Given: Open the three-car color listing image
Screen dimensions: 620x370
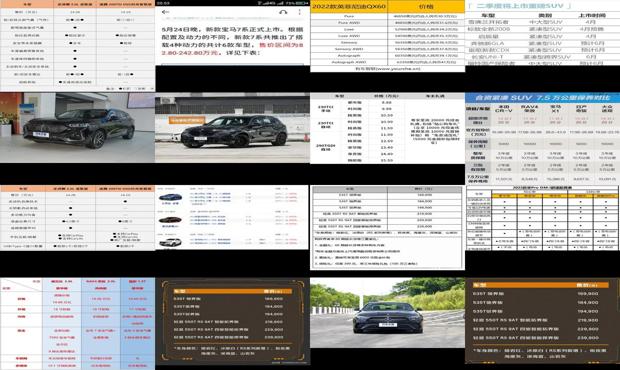Looking at the screenshot, I should click(x=232, y=217).
